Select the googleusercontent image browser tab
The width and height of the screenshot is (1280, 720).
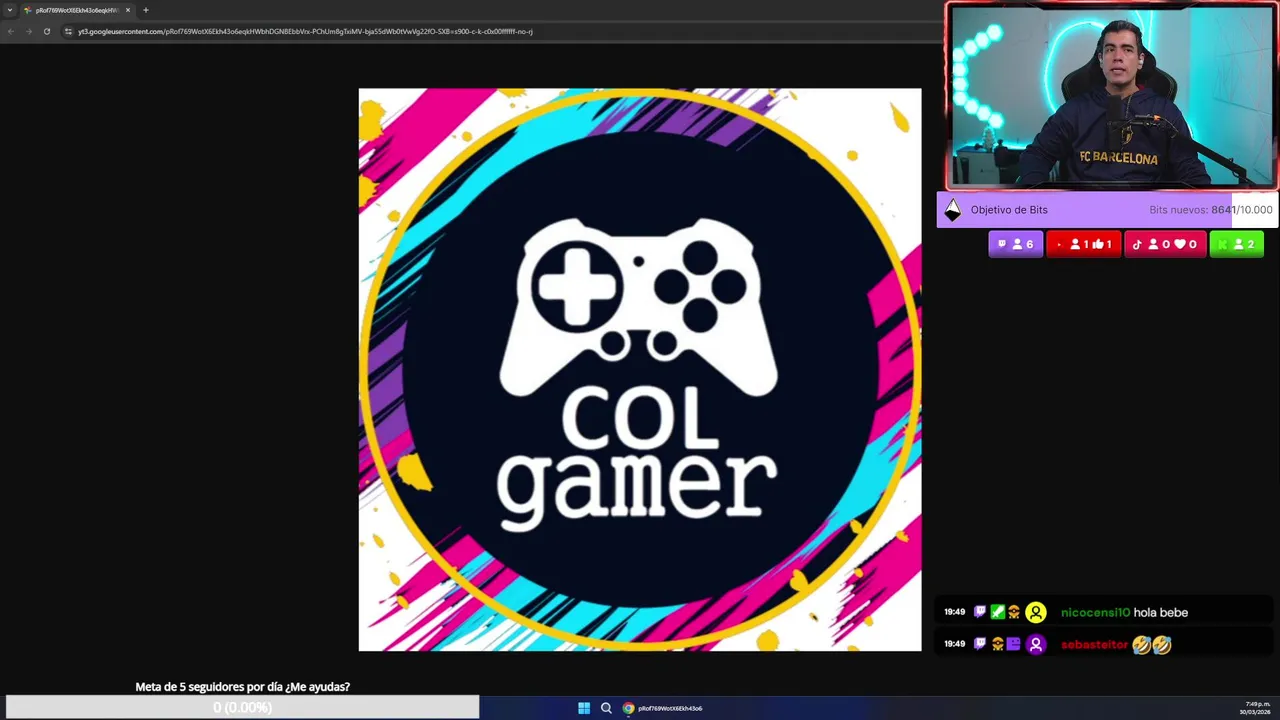click(x=77, y=10)
